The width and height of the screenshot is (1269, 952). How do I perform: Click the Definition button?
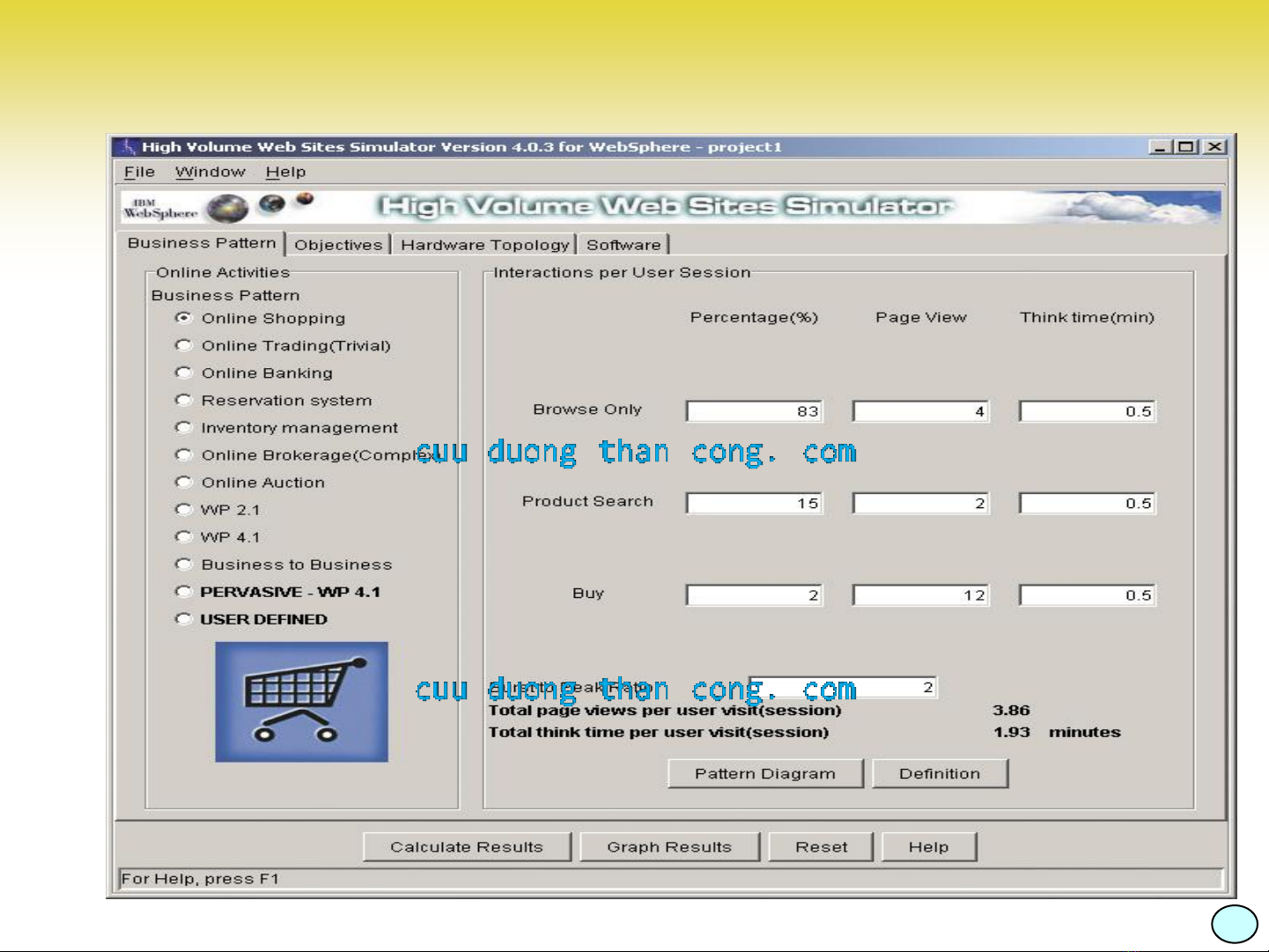click(x=940, y=774)
